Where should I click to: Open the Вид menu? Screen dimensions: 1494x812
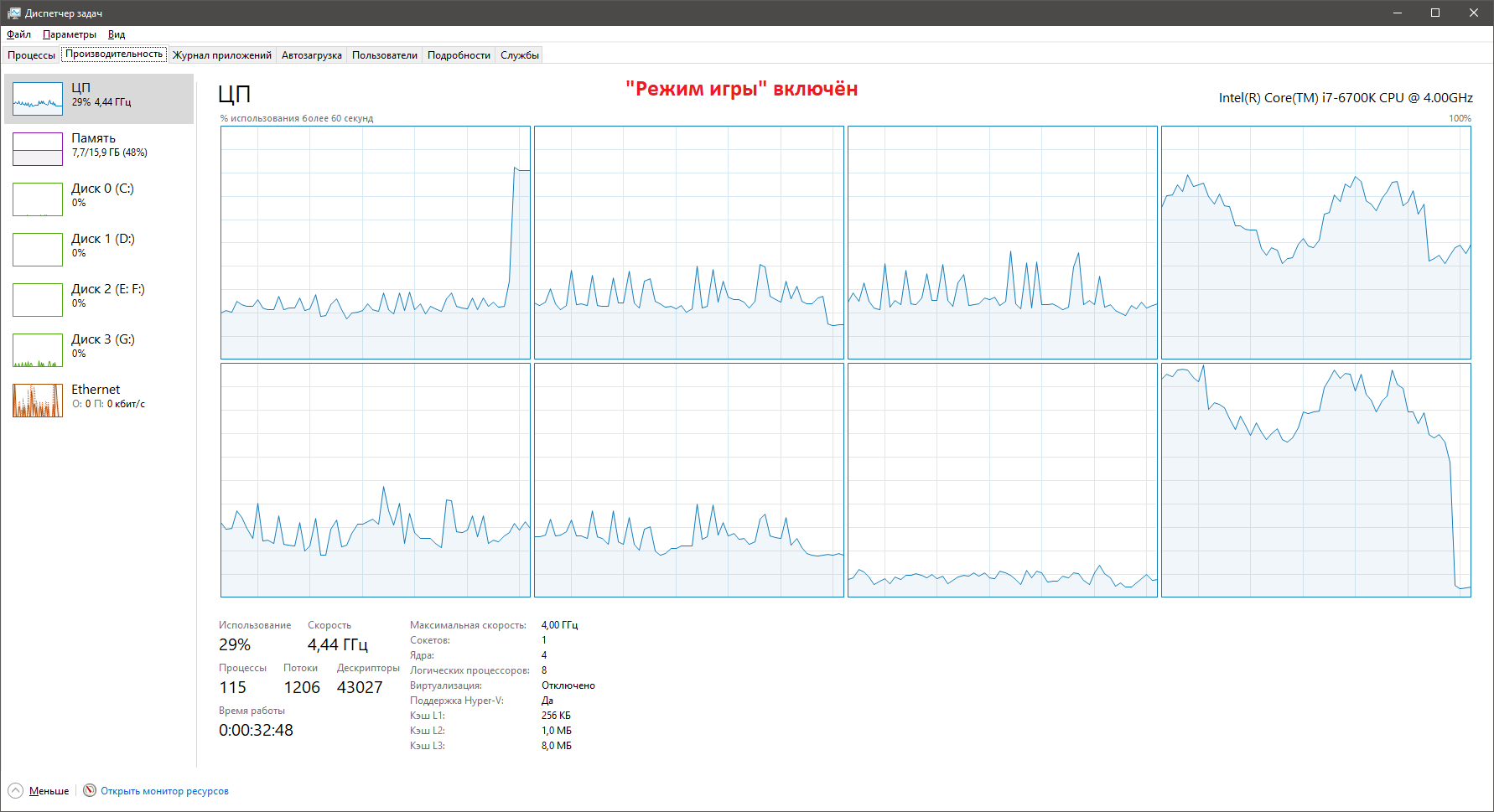117,34
